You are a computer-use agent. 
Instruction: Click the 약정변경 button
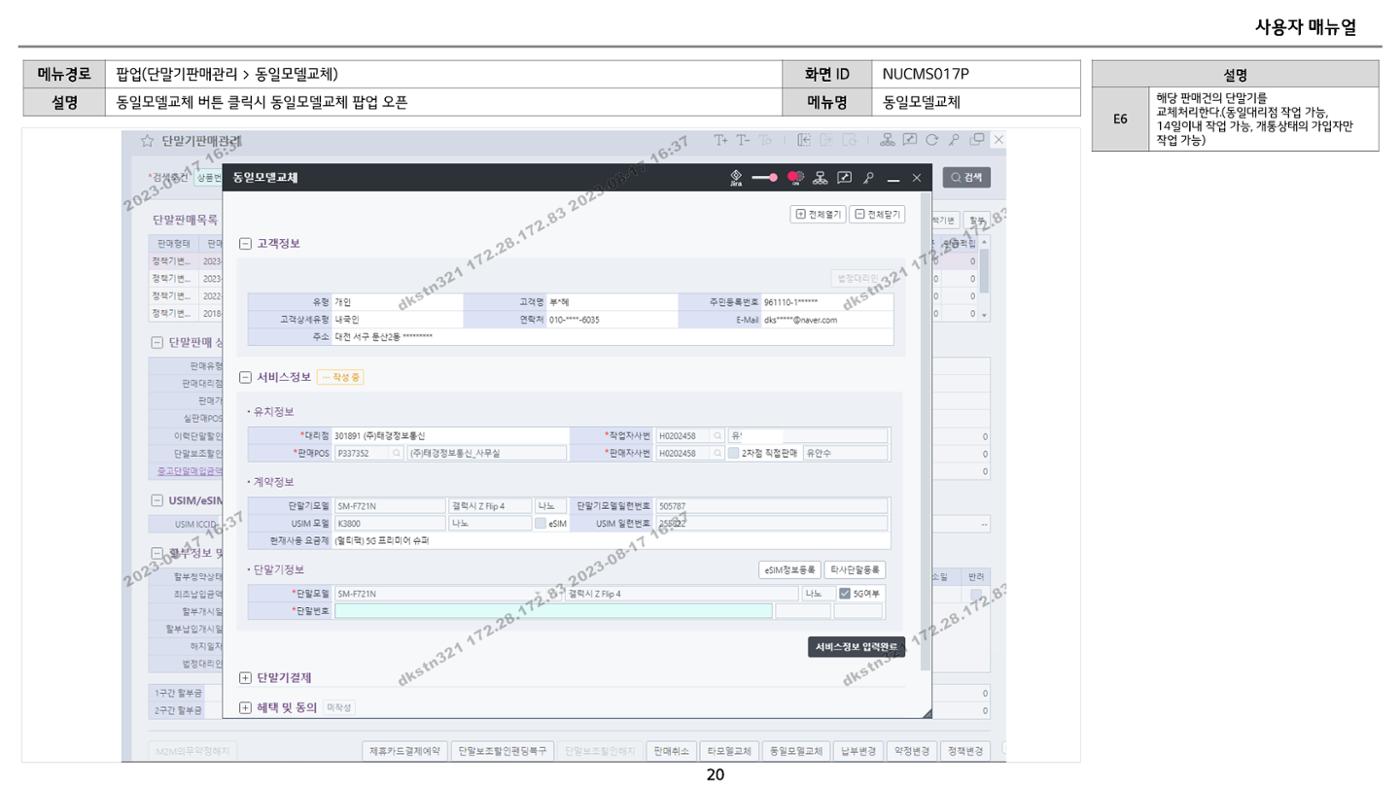coord(912,750)
